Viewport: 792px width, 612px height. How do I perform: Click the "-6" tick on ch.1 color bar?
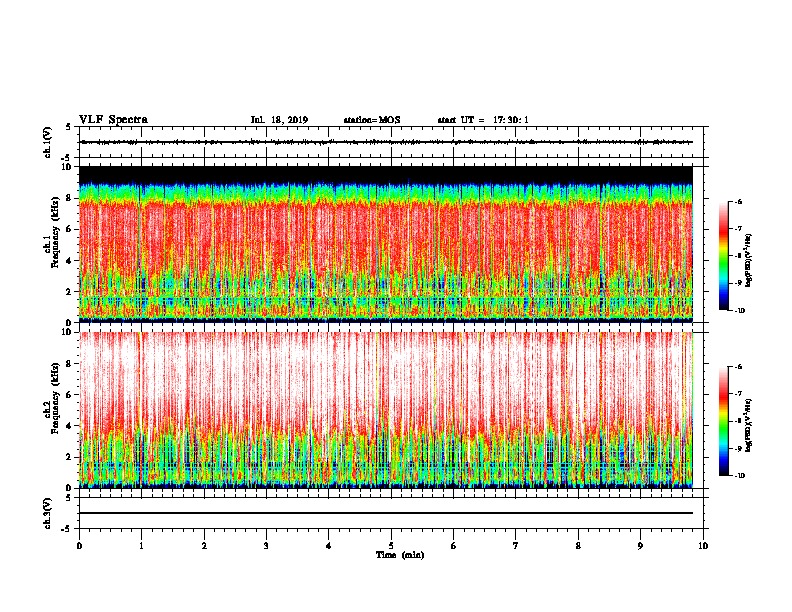coord(739,201)
